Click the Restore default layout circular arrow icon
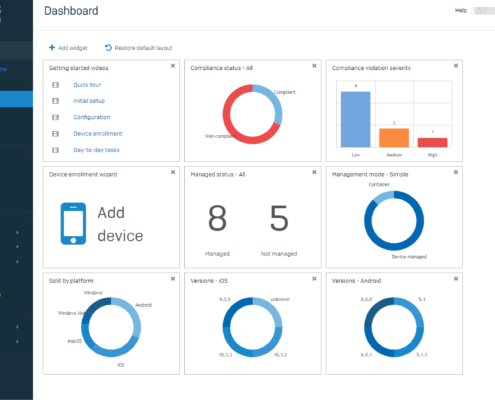Image resolution: width=495 pixels, height=400 pixels. [x=108, y=48]
